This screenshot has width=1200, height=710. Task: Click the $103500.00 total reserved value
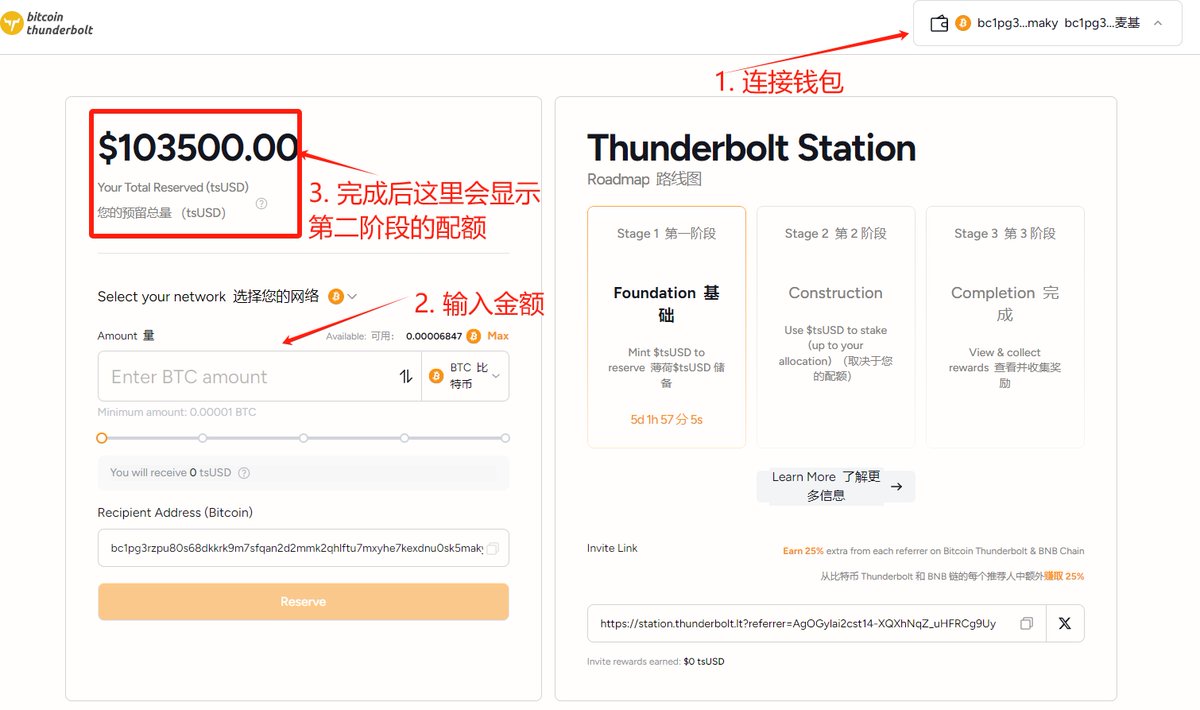coord(198,148)
